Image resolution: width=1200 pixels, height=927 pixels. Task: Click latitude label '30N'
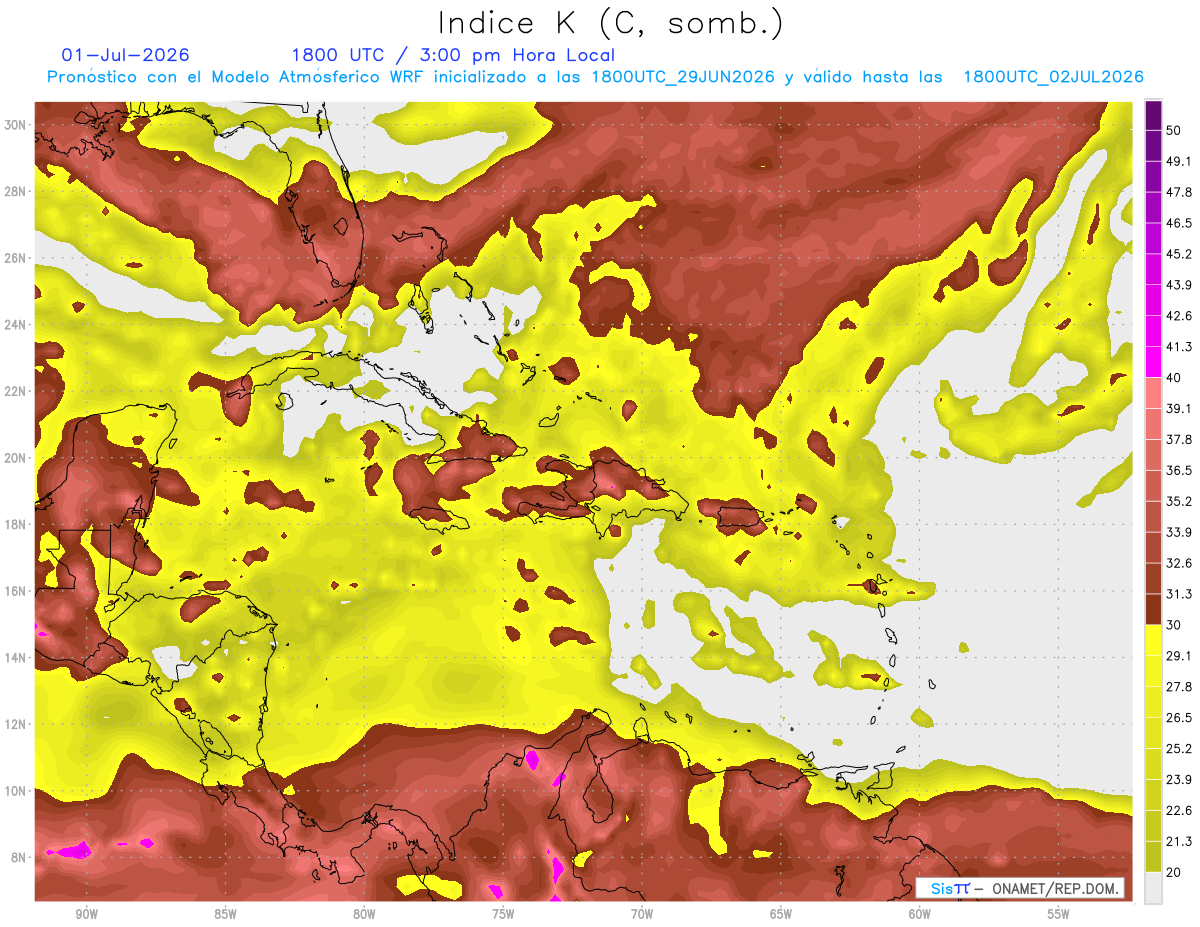[16, 125]
